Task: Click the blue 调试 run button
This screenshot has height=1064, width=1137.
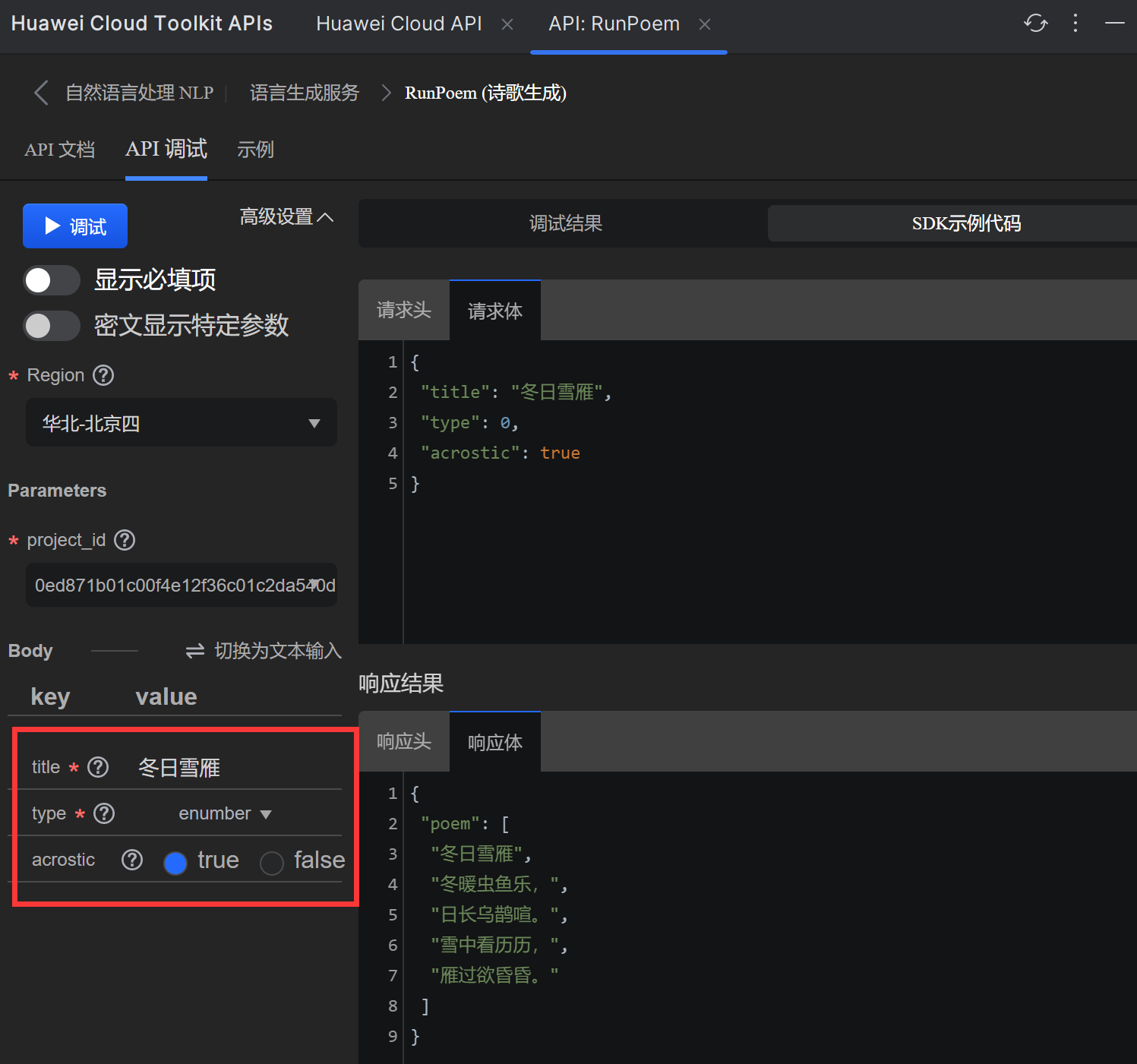Action: click(x=75, y=226)
